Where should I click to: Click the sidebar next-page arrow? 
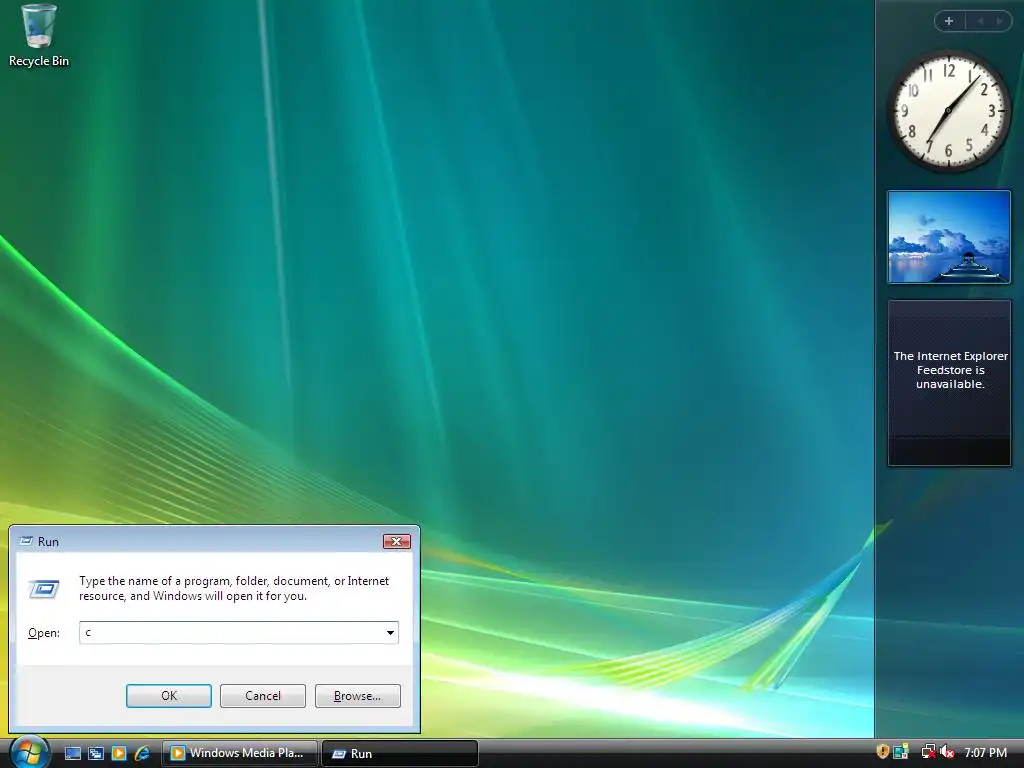(x=999, y=21)
